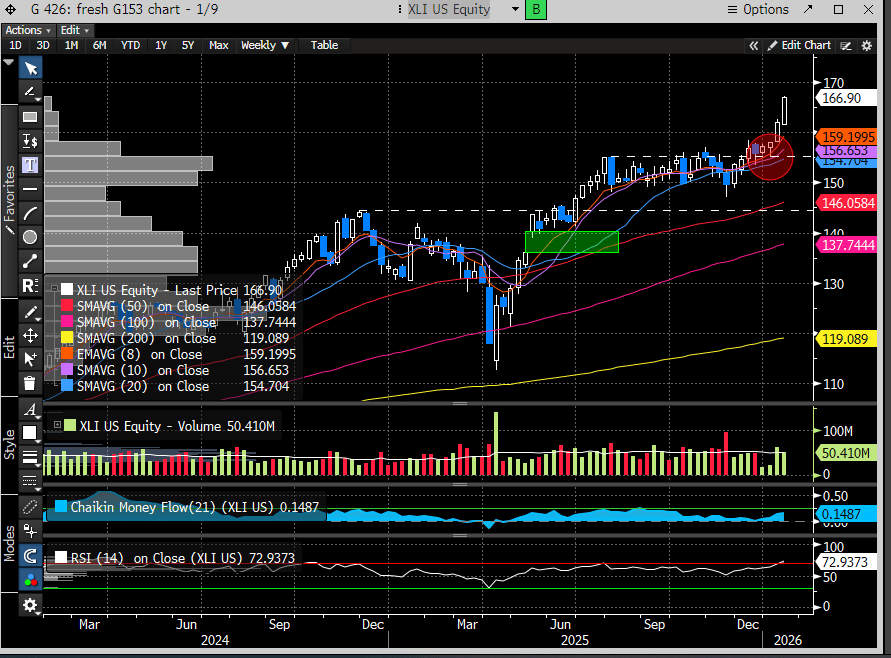Open the Weekly periodicity dropdown
Viewport: 891px width, 658px height.
(x=265, y=45)
